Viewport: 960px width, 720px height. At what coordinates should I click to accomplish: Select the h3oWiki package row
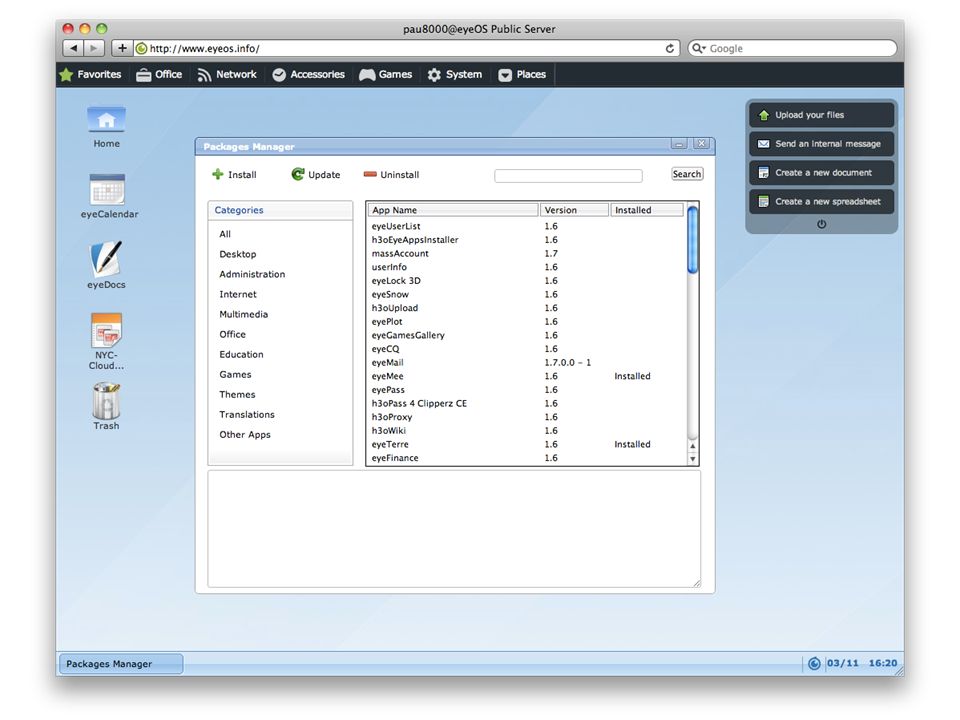[x=527, y=431]
